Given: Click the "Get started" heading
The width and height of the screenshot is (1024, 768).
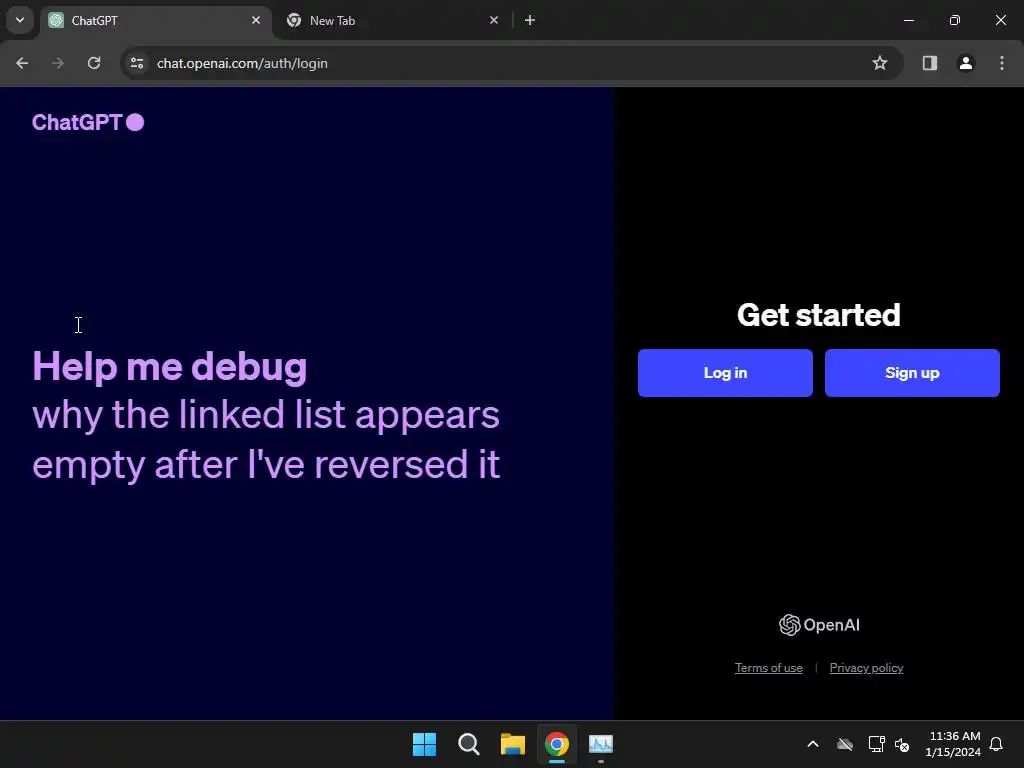Looking at the screenshot, I should coord(819,315).
